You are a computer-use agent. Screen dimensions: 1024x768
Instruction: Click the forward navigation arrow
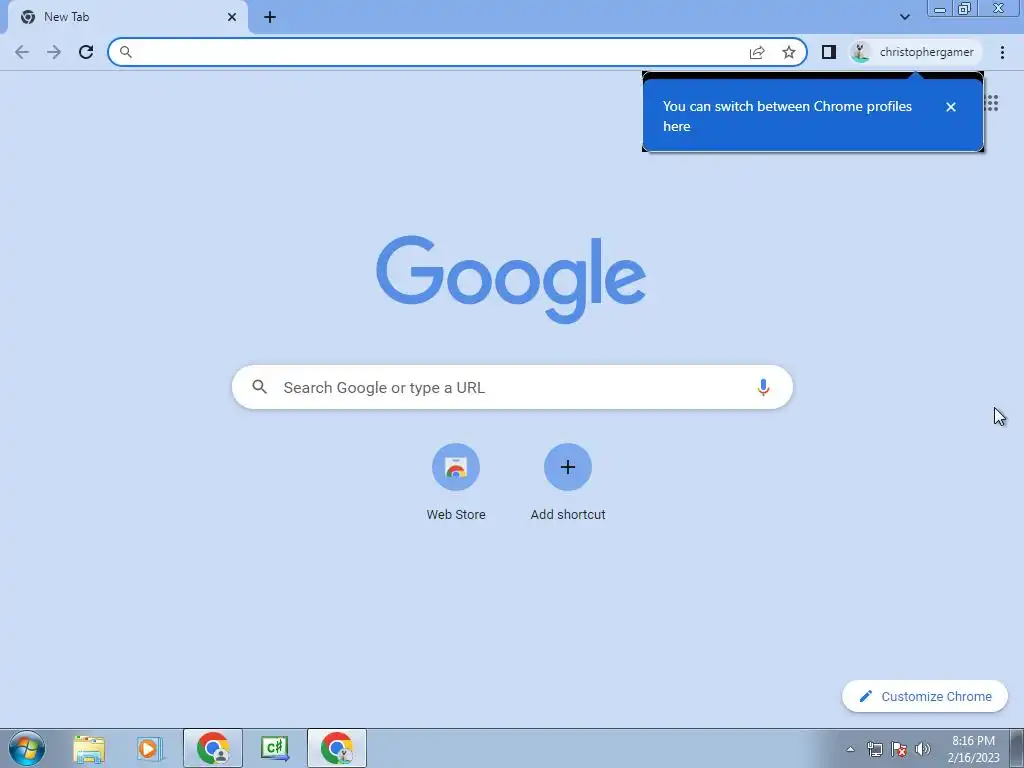[x=54, y=52]
